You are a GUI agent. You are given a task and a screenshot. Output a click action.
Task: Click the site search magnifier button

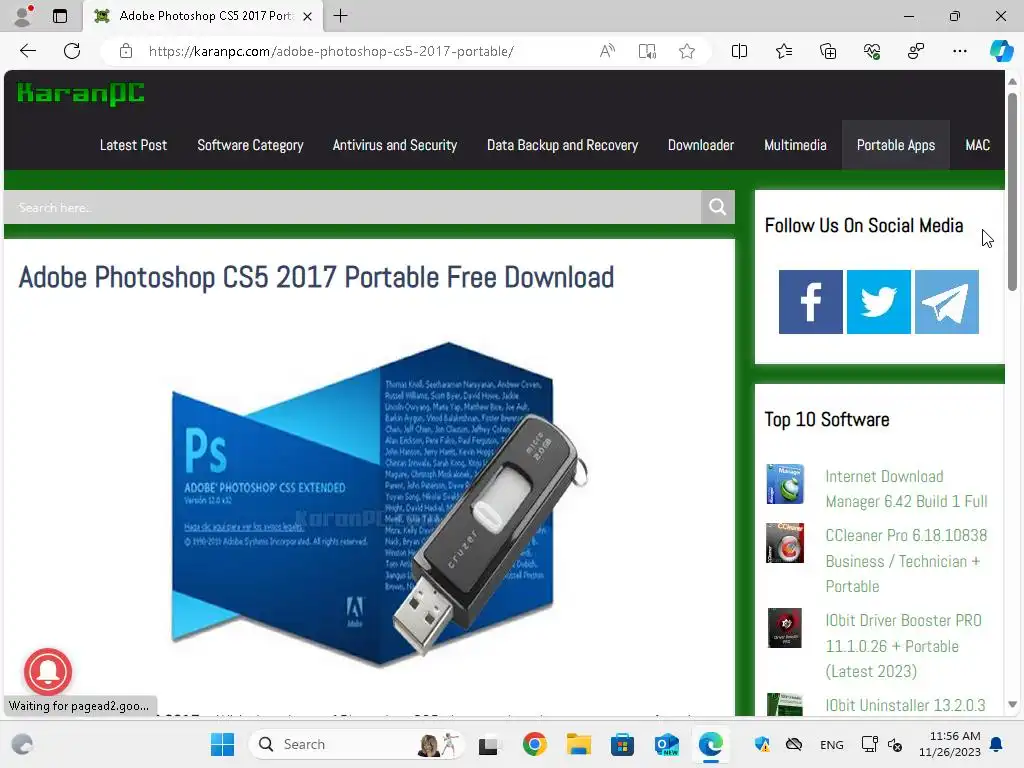tap(717, 207)
